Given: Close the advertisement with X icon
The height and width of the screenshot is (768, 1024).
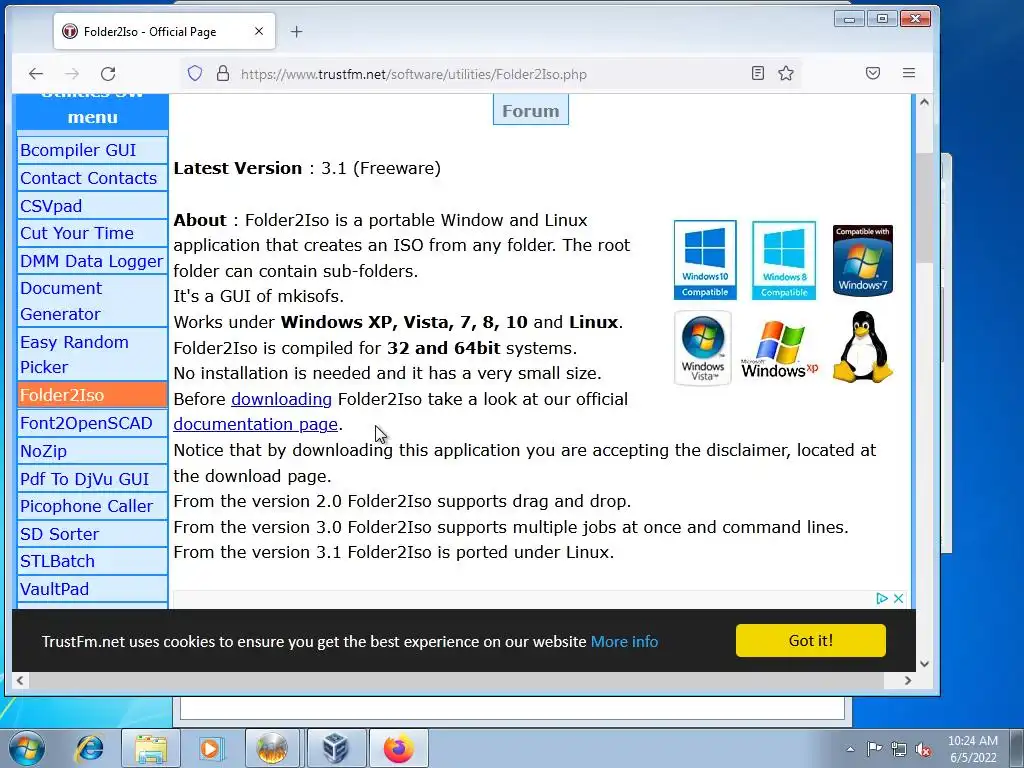Looking at the screenshot, I should point(899,598).
